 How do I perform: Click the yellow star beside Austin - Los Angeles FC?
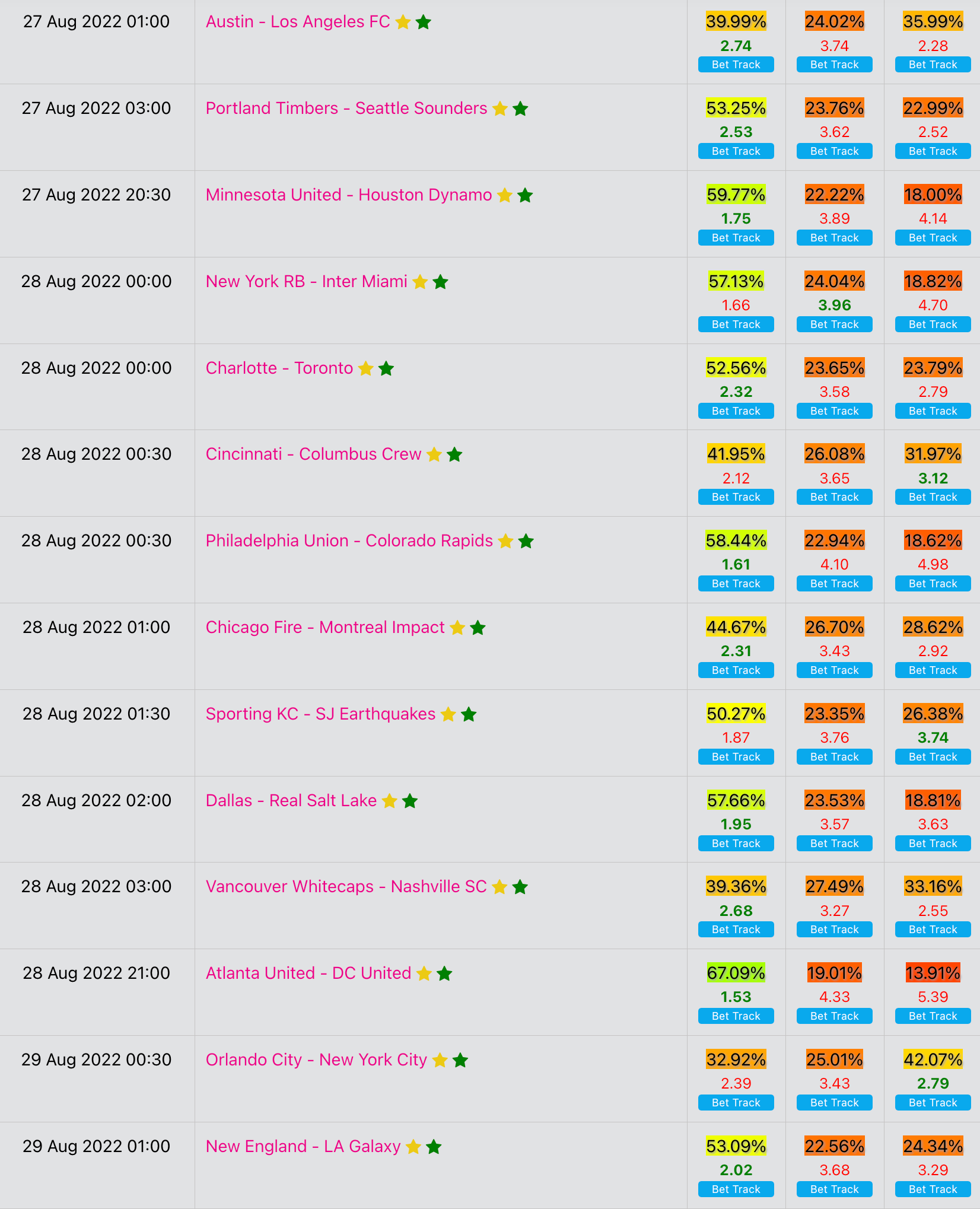[403, 22]
